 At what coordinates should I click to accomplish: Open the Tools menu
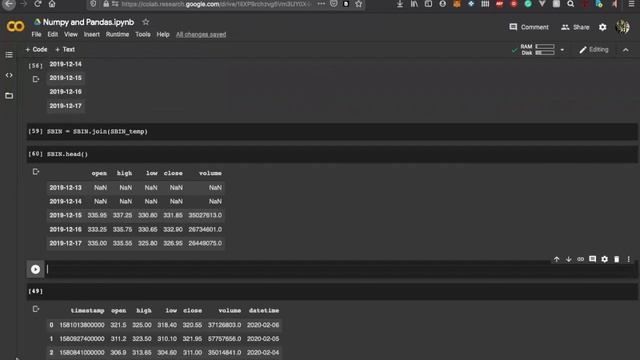tap(143, 35)
